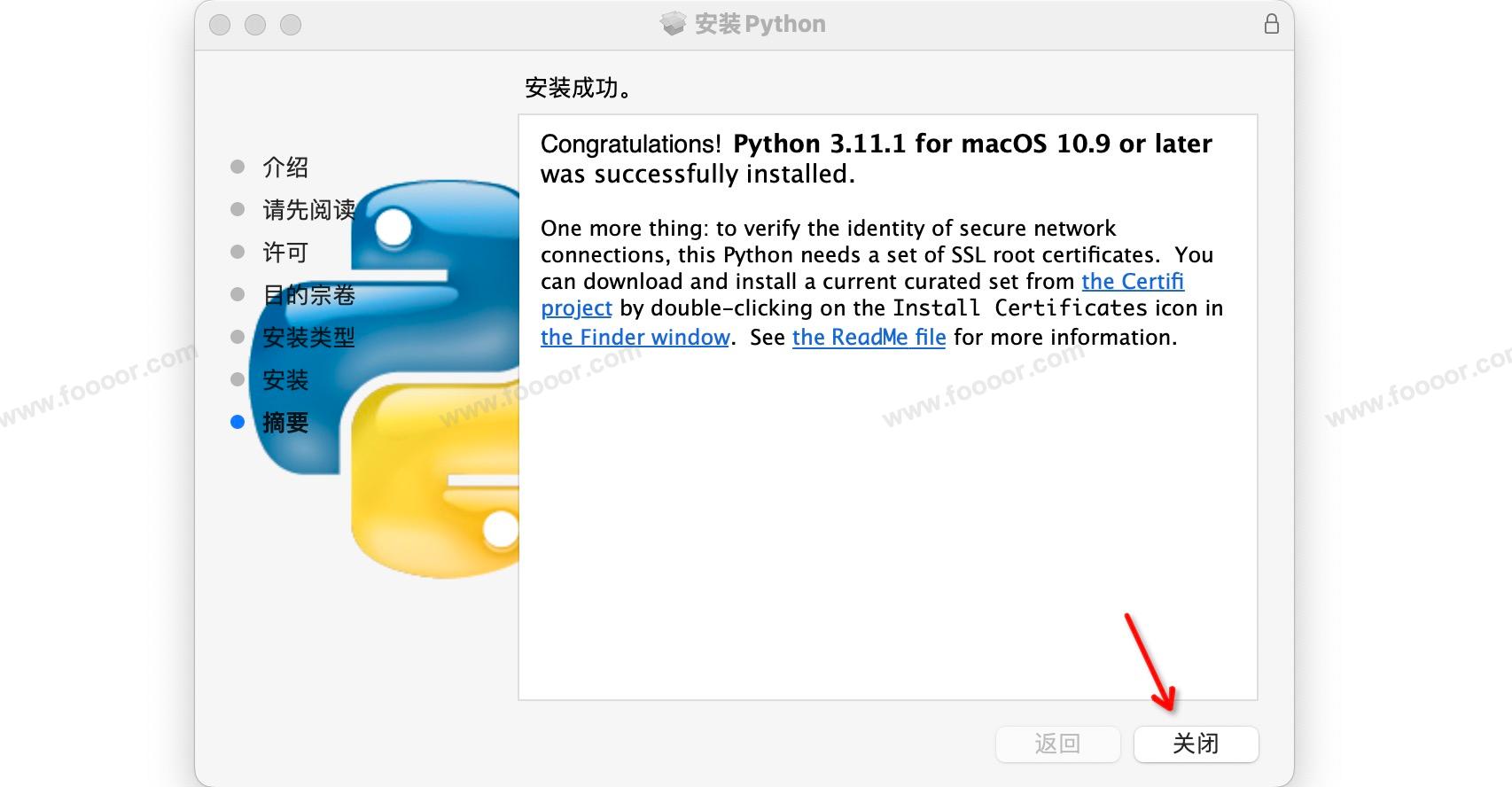1512x787 pixels.
Task: Click the 关闭 button to finish
Action: [x=1196, y=744]
